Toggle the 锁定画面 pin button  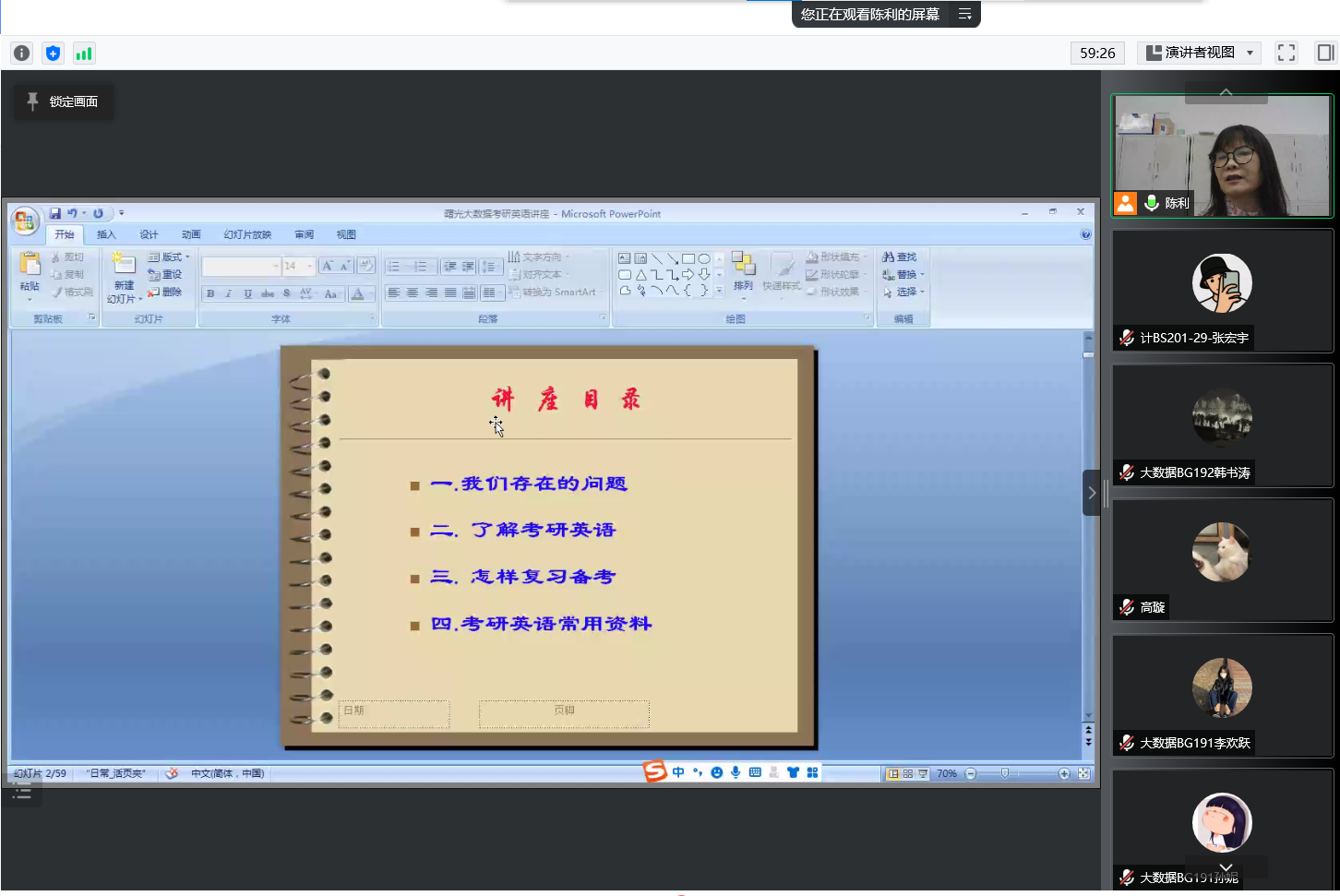coord(63,102)
